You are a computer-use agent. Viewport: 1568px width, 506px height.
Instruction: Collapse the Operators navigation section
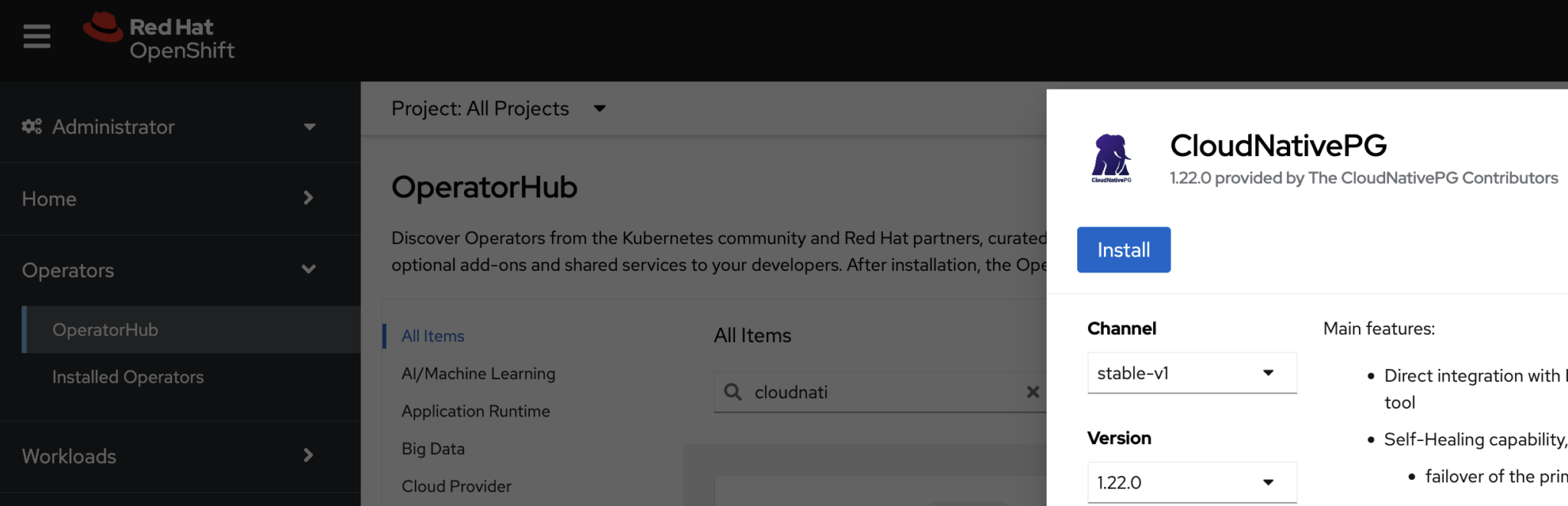tap(168, 270)
